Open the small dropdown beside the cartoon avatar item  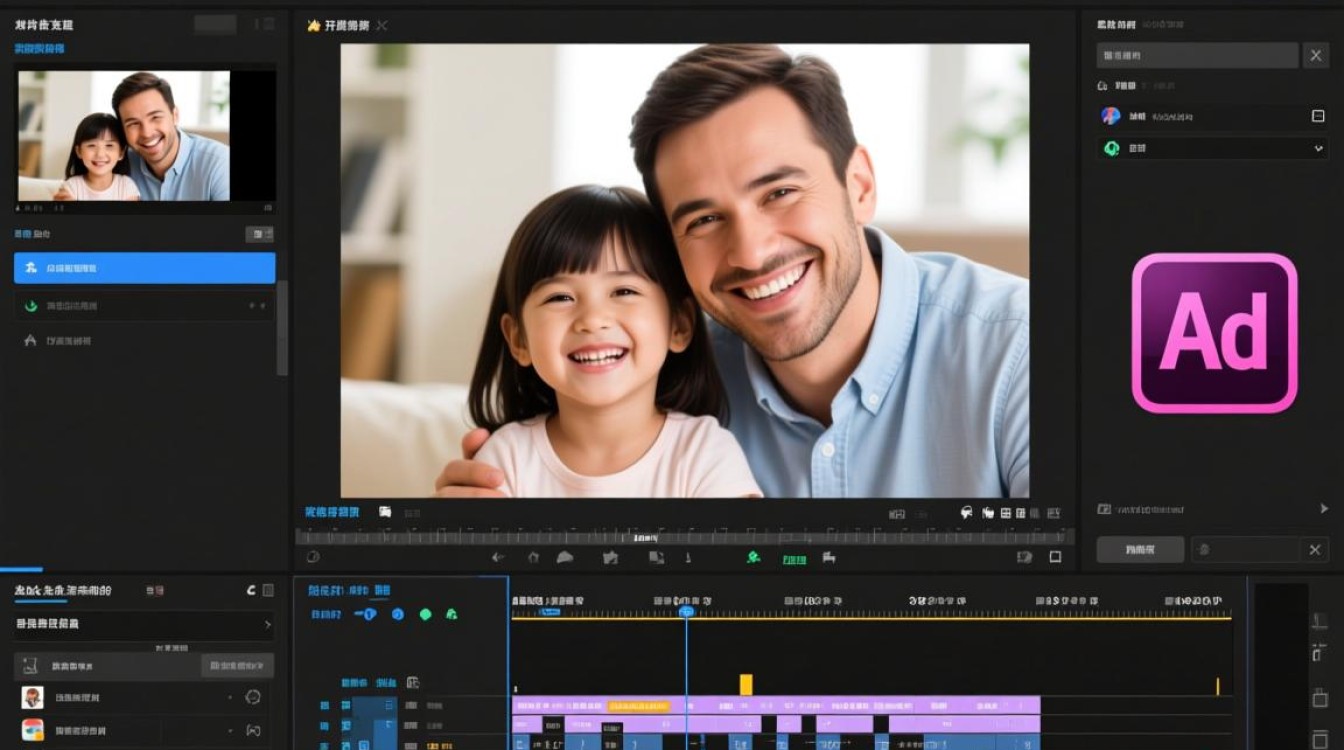tap(230, 697)
